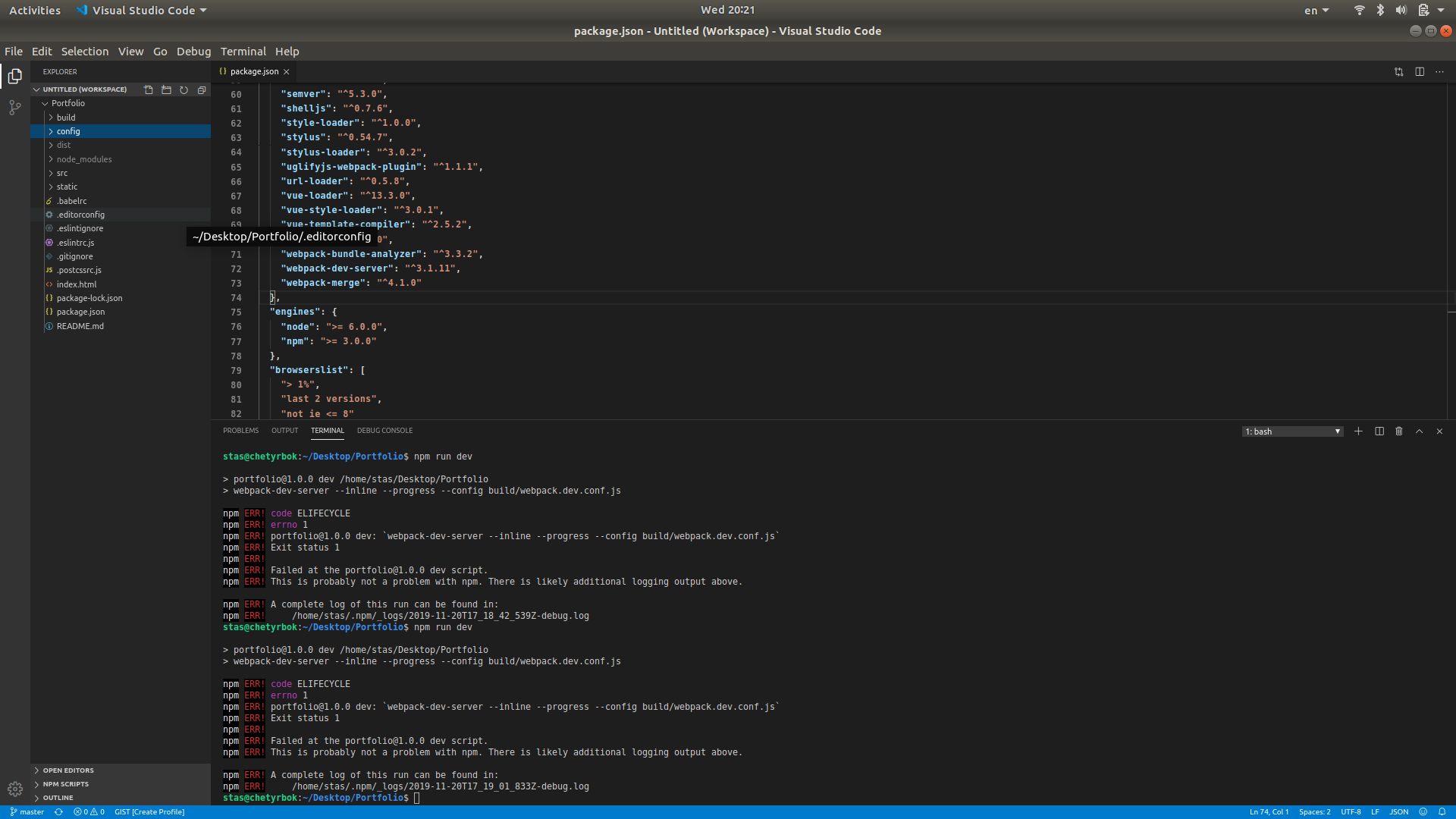The height and width of the screenshot is (819, 1456).
Task: Expand the src folder
Action: pyautogui.click(x=121, y=173)
